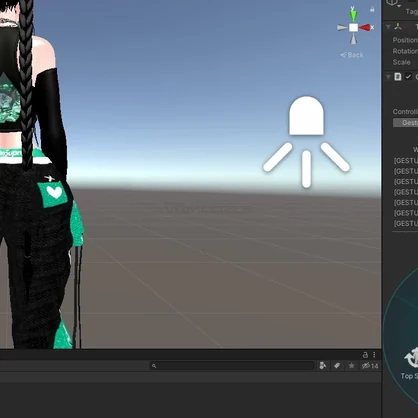
Task: Click the white center cube of scene gizmo
Action: tap(353, 28)
